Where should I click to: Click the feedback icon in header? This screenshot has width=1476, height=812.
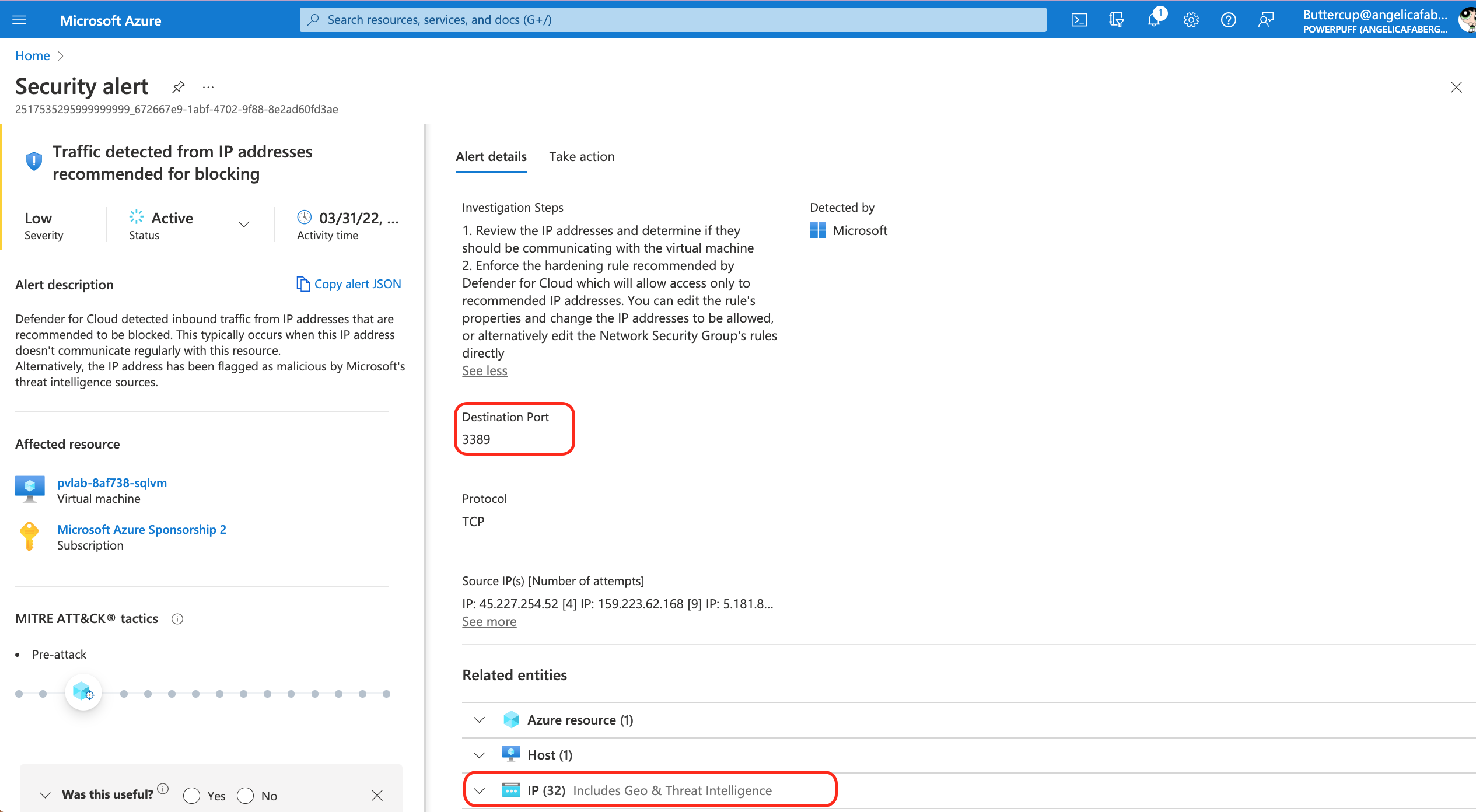point(1265,20)
